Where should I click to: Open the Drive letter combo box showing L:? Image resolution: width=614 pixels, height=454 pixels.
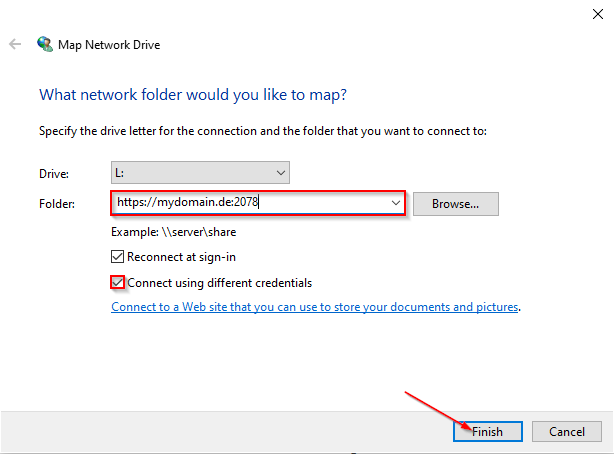(200, 172)
